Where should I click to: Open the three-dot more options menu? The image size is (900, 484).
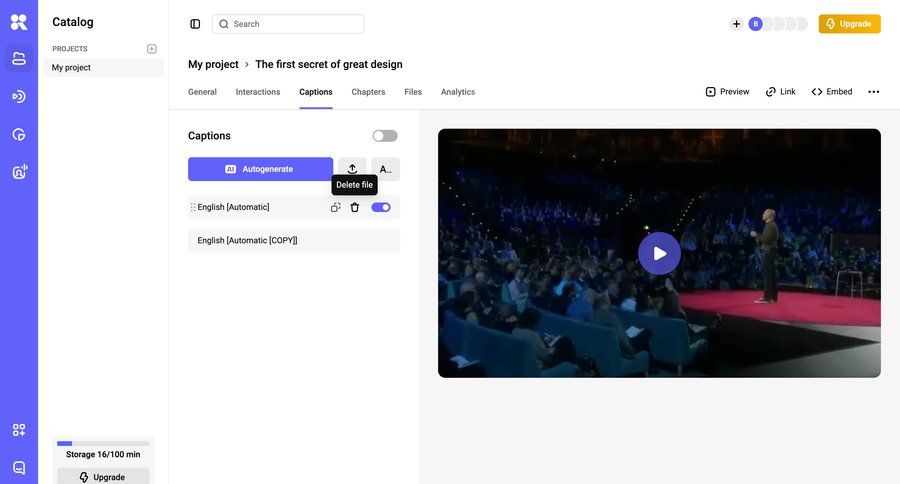click(873, 92)
